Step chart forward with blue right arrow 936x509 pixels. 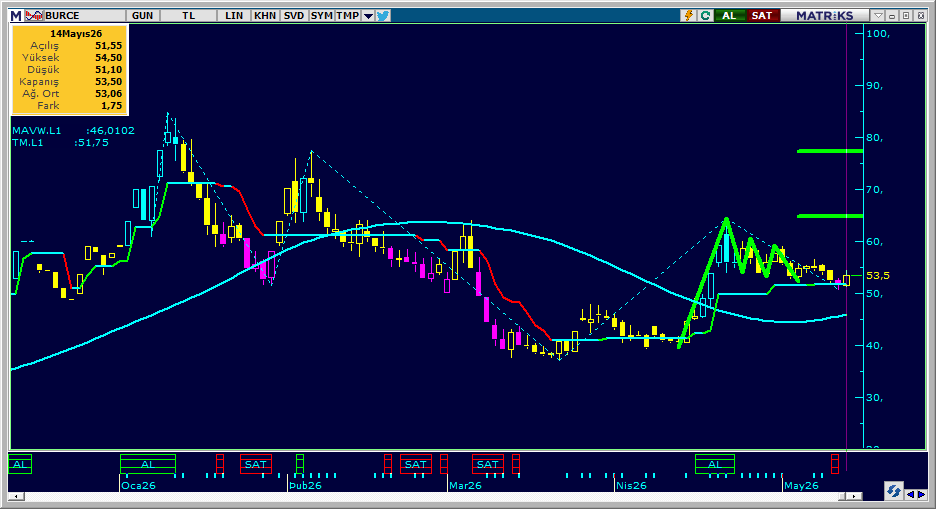point(921,494)
